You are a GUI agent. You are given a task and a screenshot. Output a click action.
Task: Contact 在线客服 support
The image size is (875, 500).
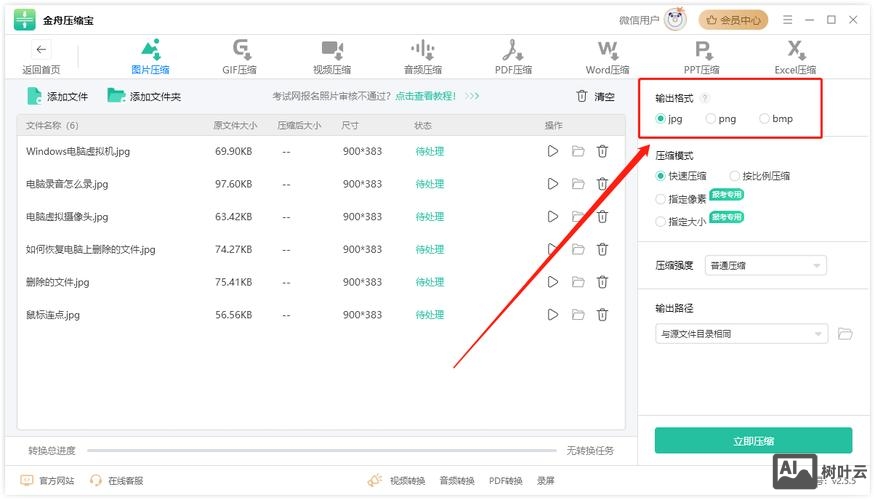pyautogui.click(x=117, y=480)
